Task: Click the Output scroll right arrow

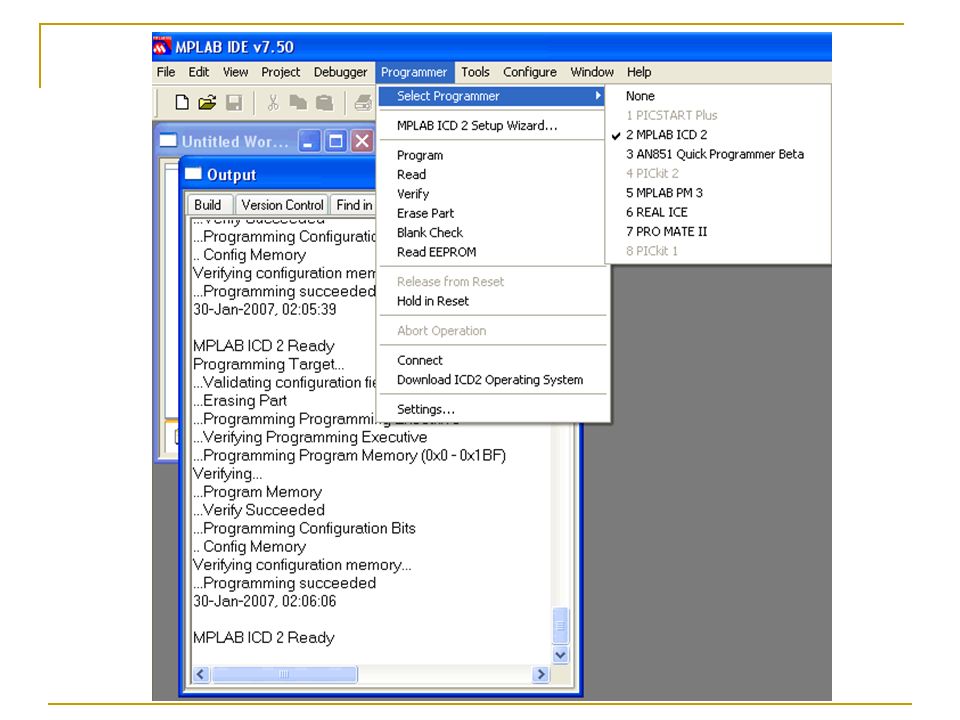Action: point(541,674)
